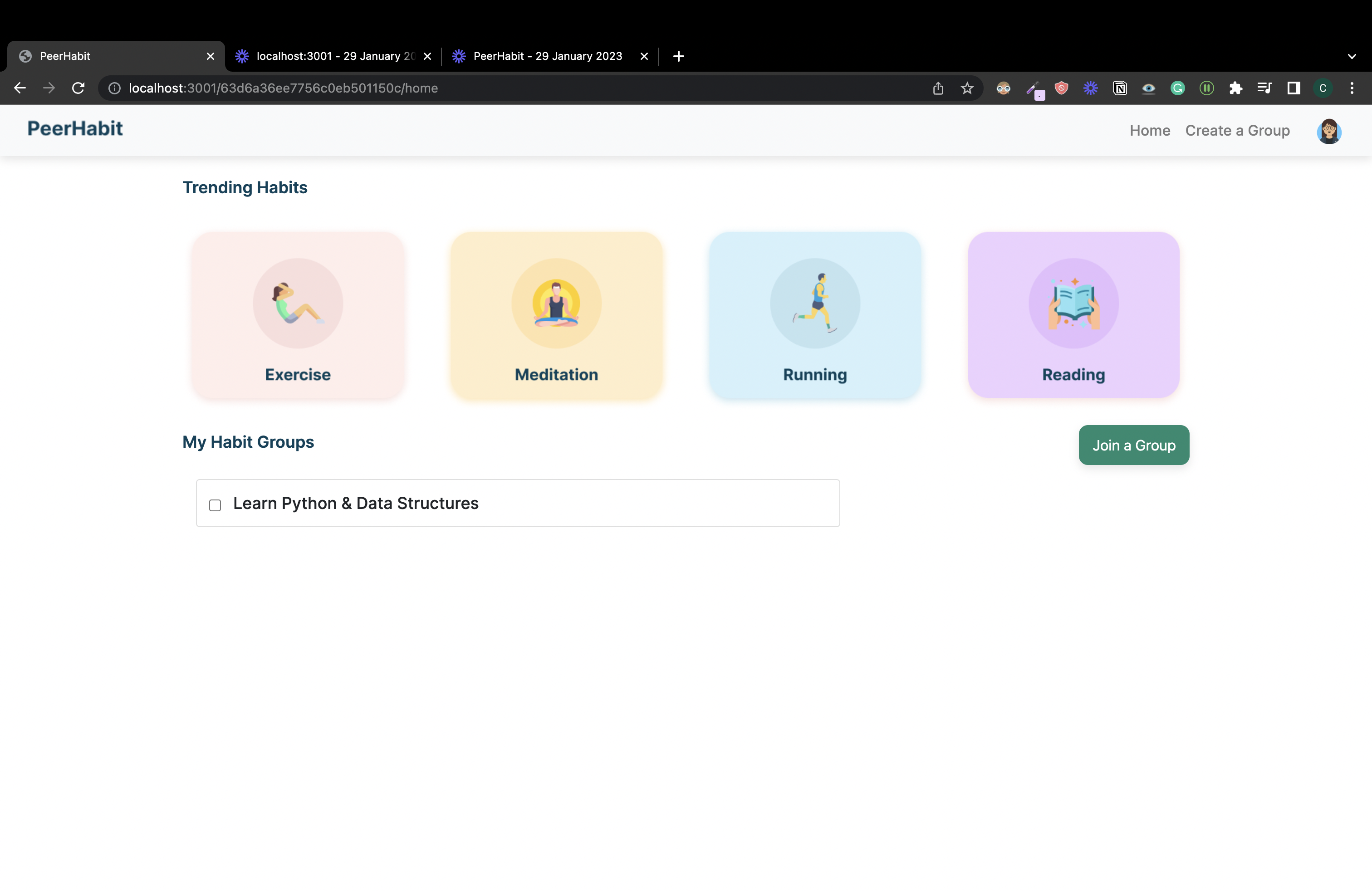Switch to PeerHabit - 29 January 2023 tab

pyautogui.click(x=547, y=56)
